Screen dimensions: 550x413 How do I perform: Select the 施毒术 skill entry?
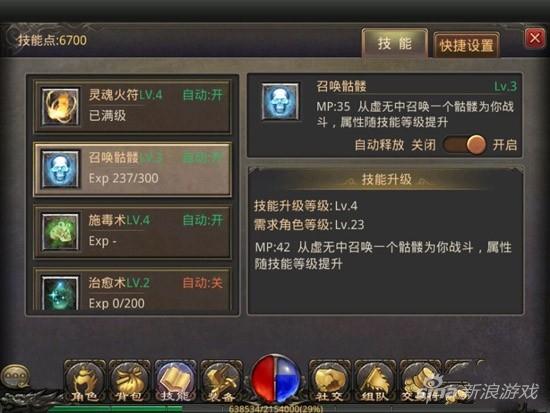[x=132, y=232]
